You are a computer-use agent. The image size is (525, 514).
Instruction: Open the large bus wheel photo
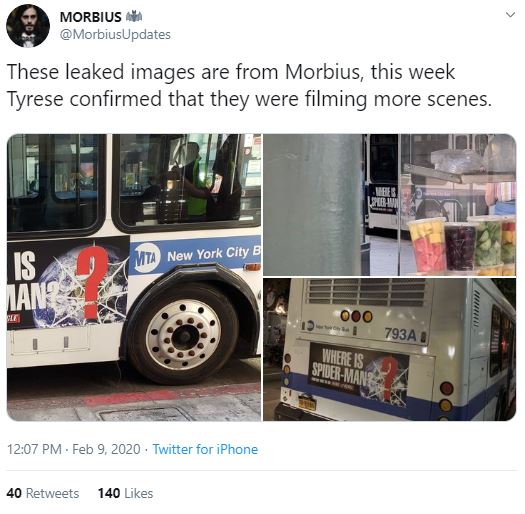coord(134,277)
